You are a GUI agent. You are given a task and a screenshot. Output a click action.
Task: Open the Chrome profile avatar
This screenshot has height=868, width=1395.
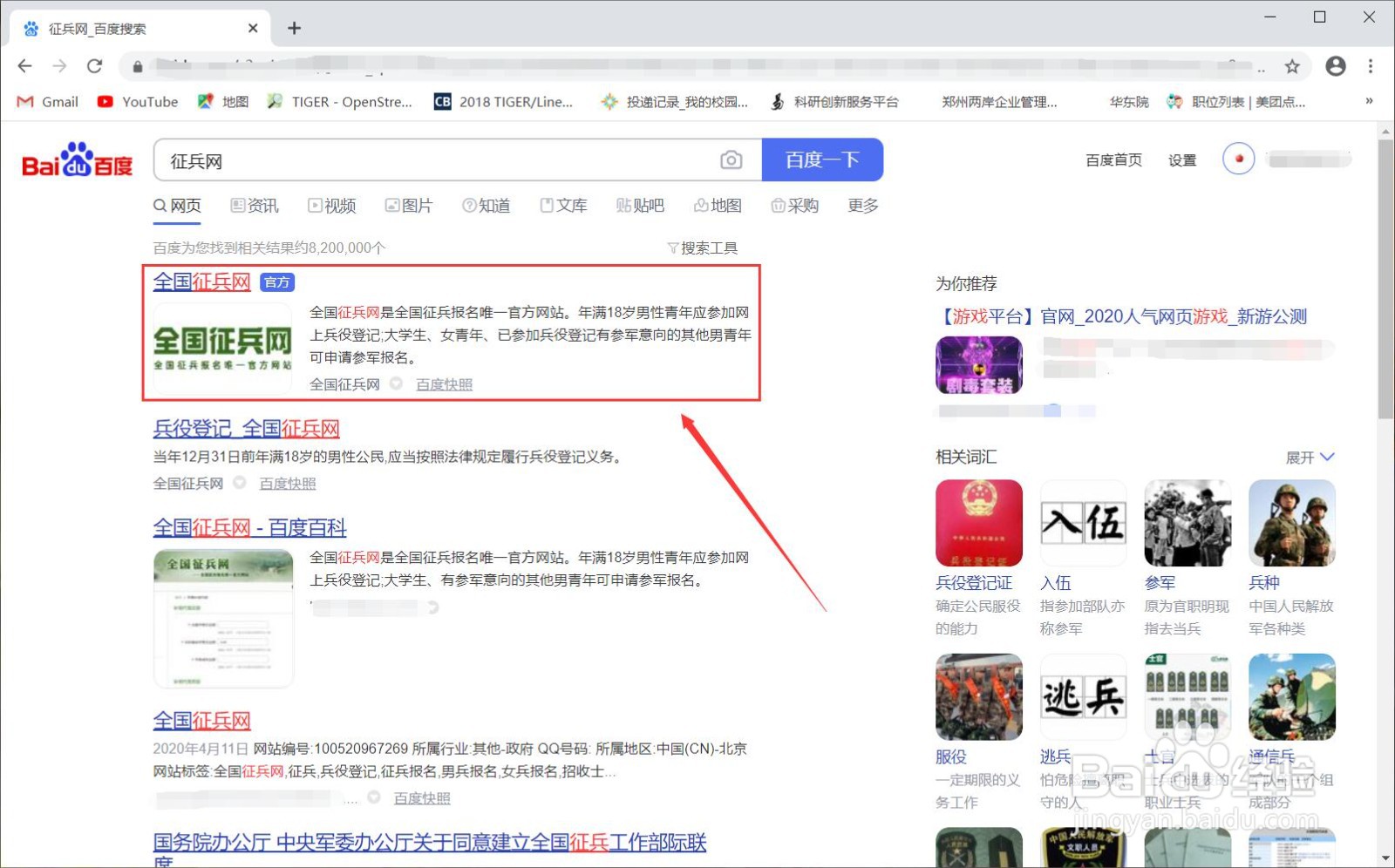click(x=1335, y=66)
